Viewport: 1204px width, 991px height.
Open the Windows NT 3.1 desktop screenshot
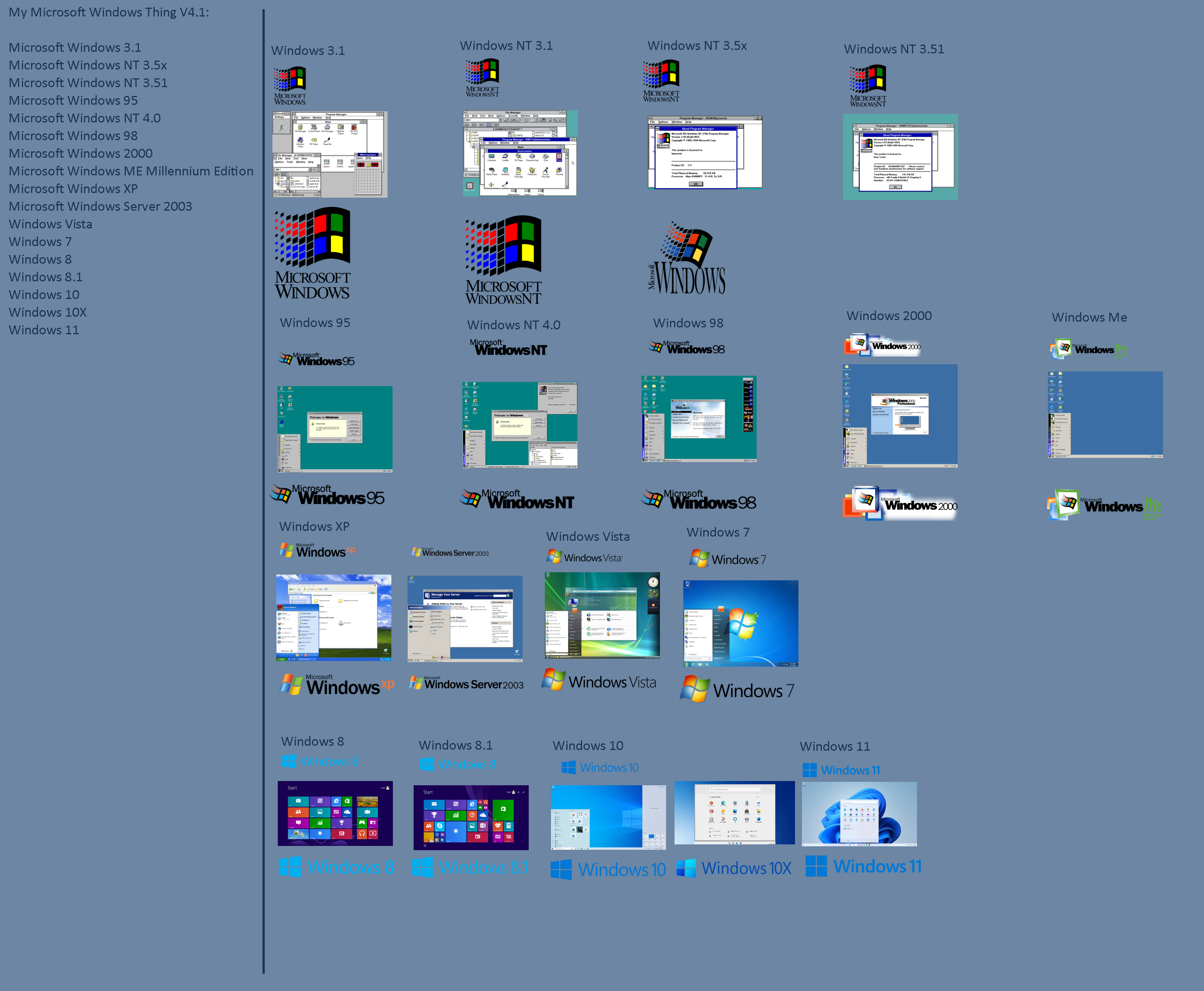point(520,154)
